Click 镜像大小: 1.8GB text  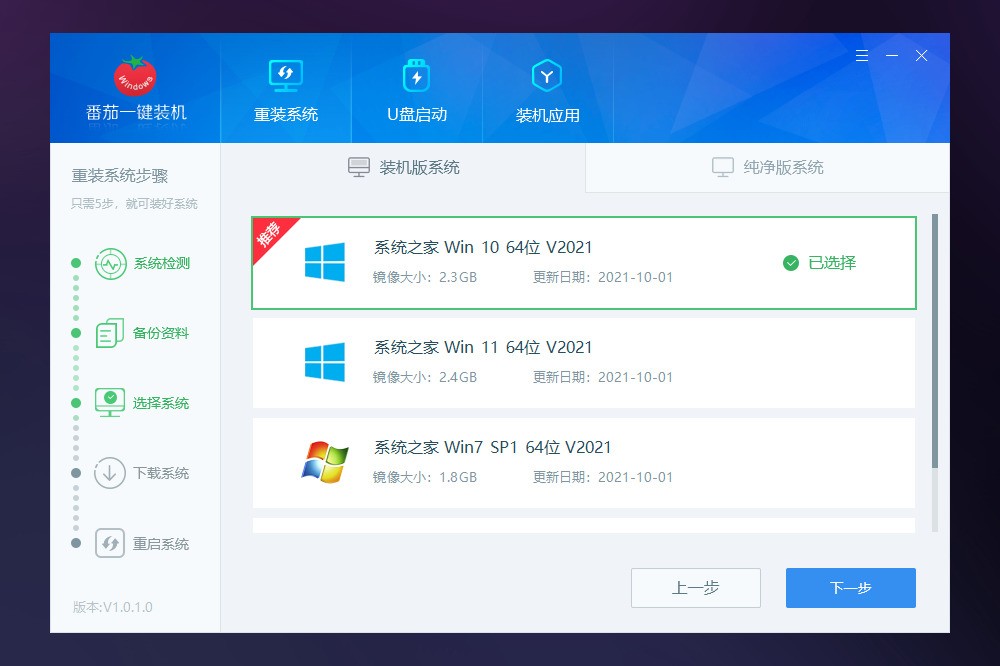[x=425, y=477]
